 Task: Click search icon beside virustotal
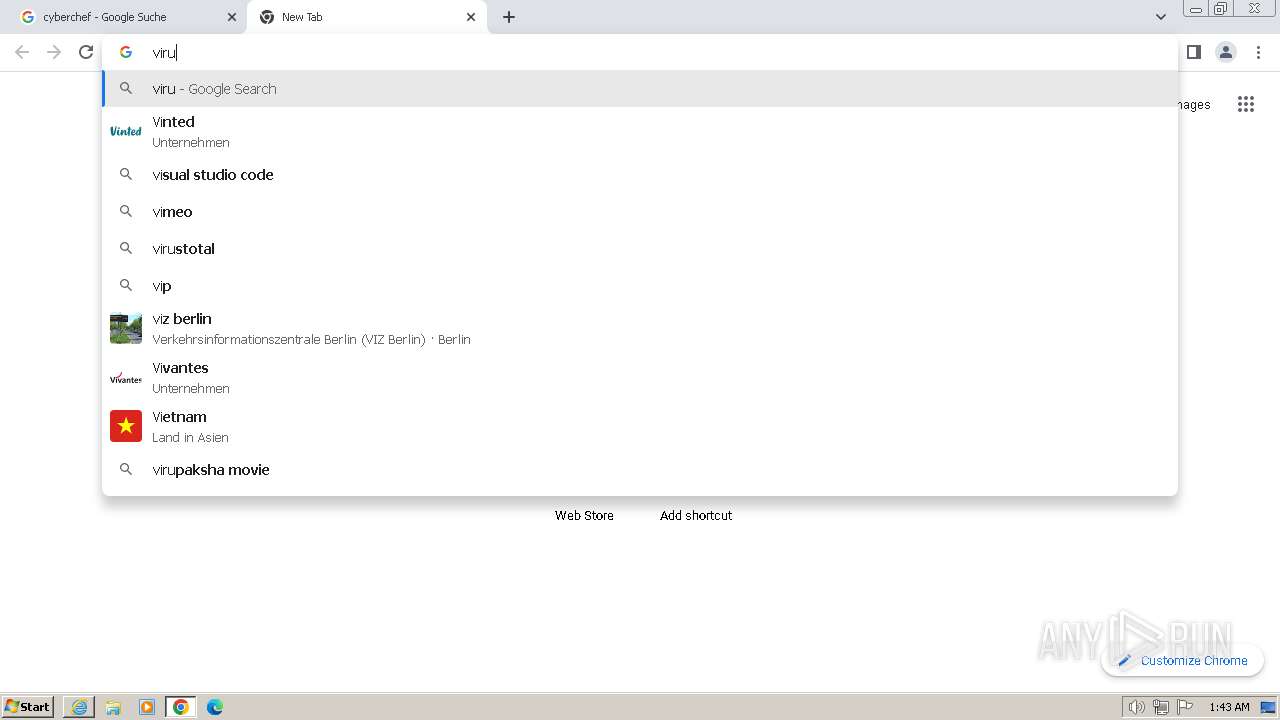(x=126, y=248)
